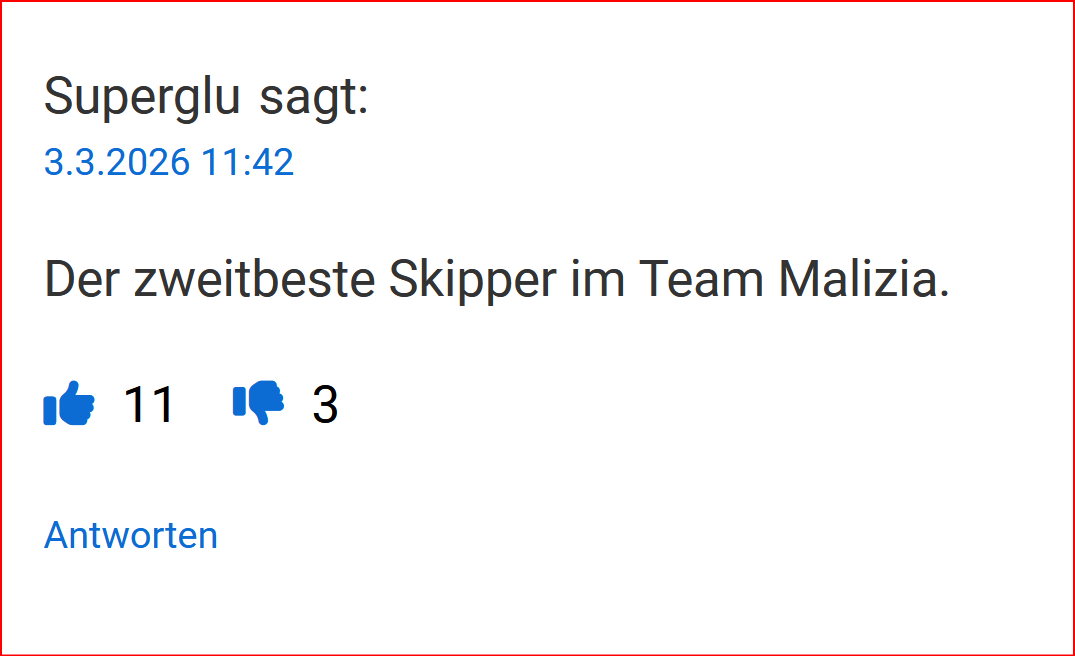Click the word 'Skipper' in the comment
This screenshot has height=656, width=1075.
[x=472, y=280]
